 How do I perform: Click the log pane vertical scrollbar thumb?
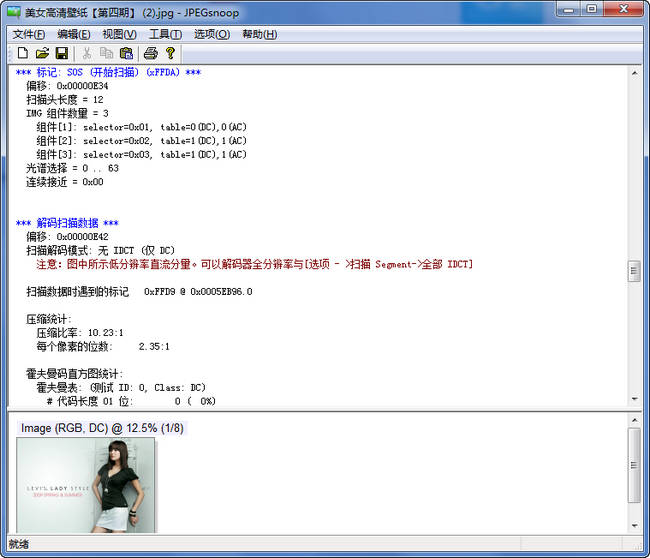click(x=634, y=271)
